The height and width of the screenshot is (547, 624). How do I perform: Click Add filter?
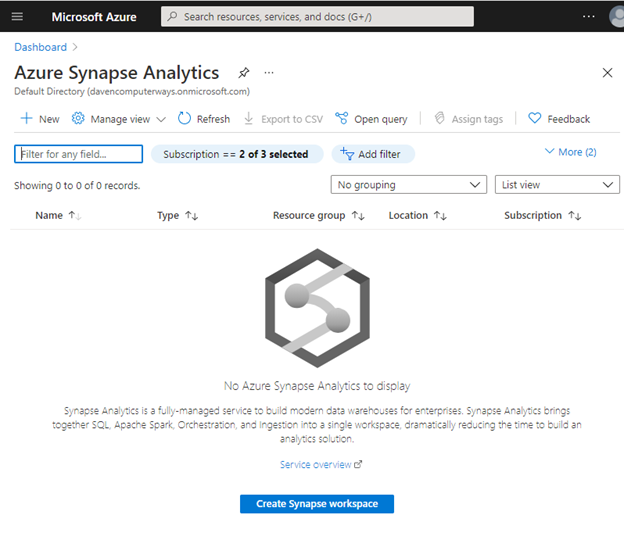click(x=373, y=154)
